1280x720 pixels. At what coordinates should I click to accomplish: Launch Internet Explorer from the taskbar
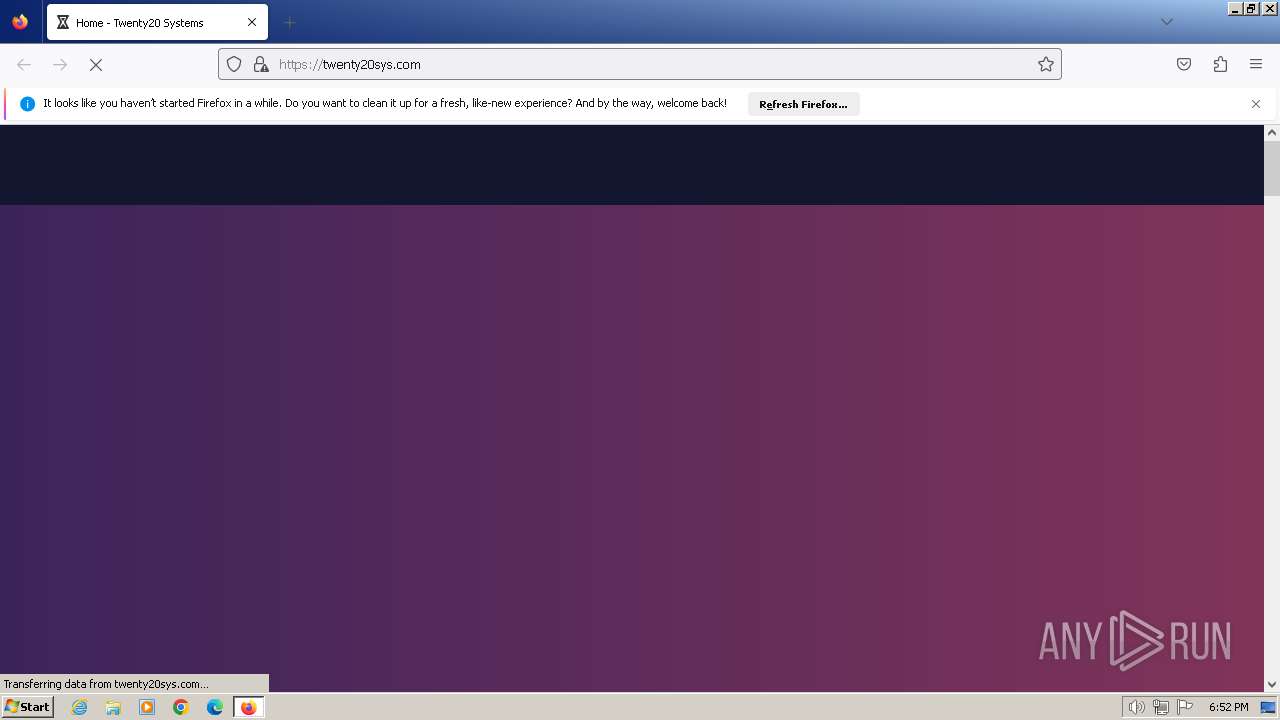tap(80, 707)
